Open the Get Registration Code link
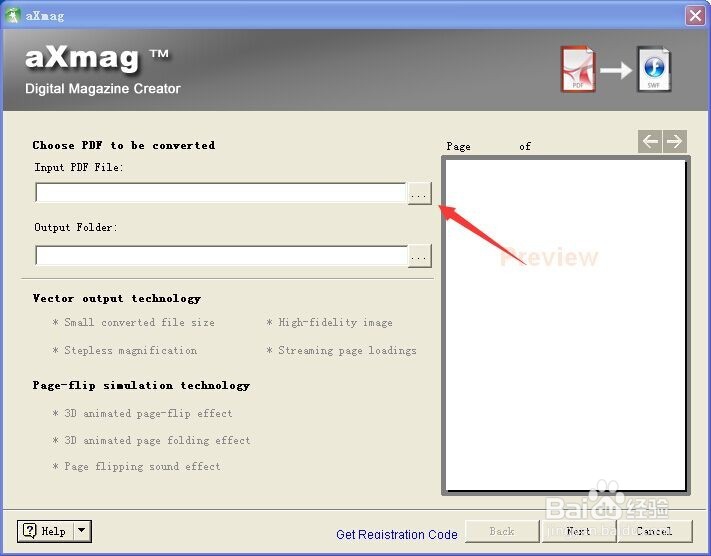 [397, 534]
